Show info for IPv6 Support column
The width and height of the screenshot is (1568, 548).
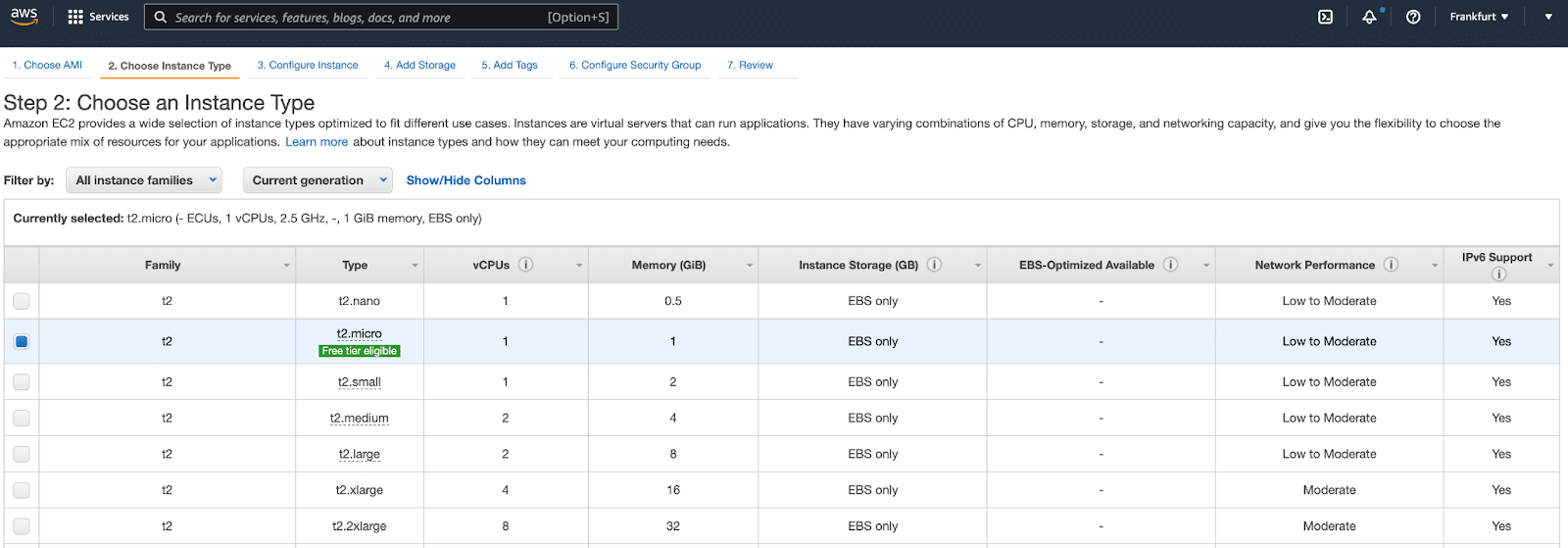(1497, 274)
